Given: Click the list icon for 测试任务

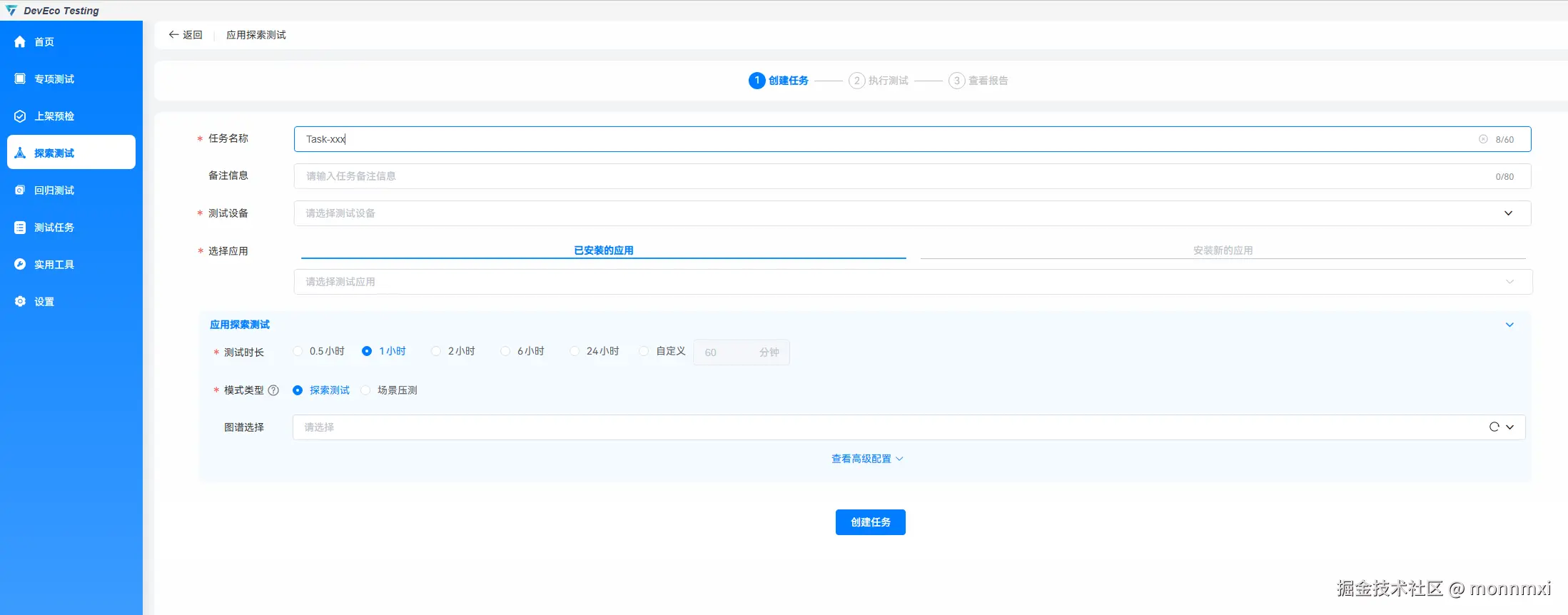Looking at the screenshot, I should (20, 228).
